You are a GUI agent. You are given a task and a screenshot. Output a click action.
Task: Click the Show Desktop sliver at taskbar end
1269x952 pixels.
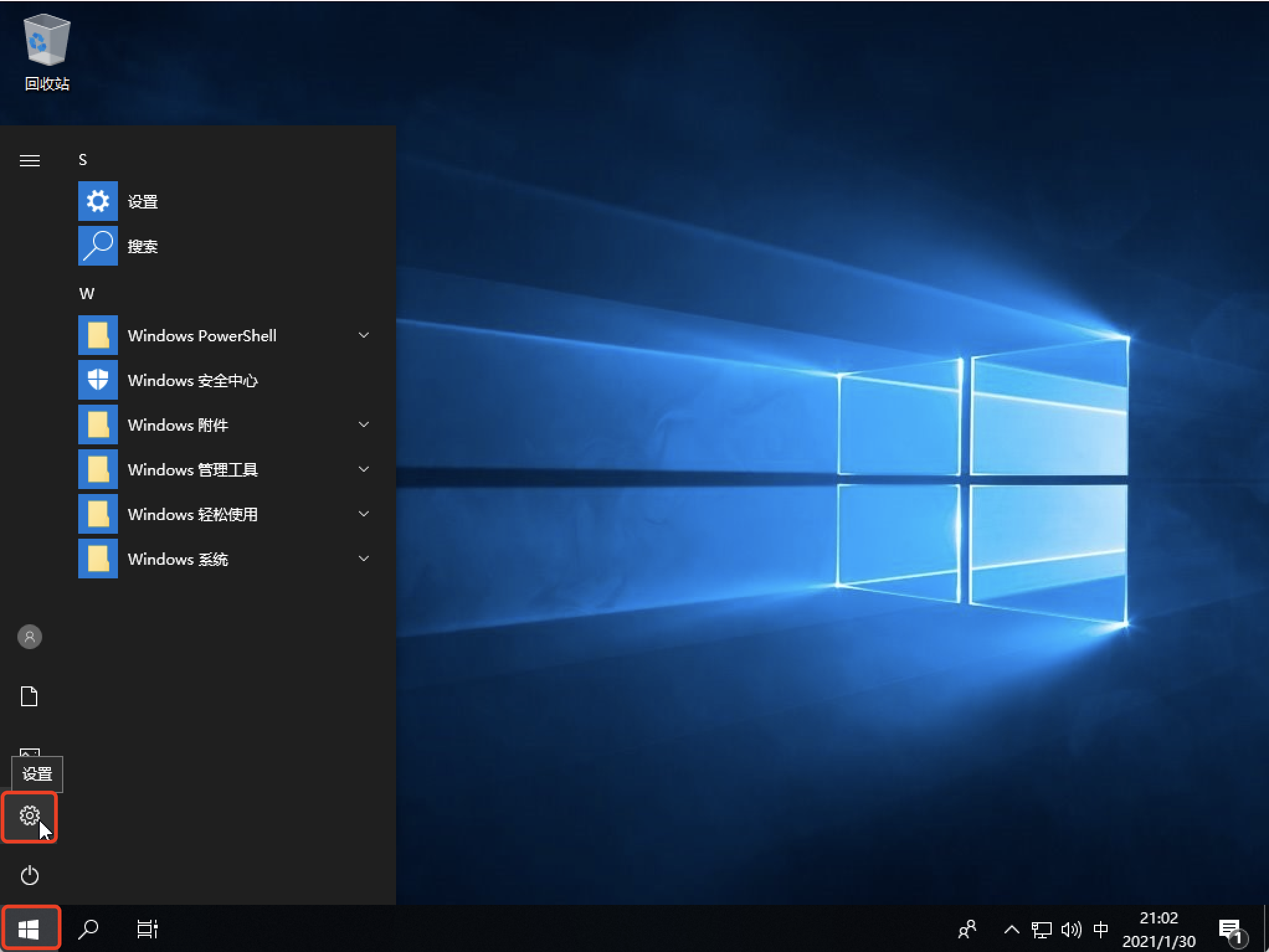pos(1266,929)
